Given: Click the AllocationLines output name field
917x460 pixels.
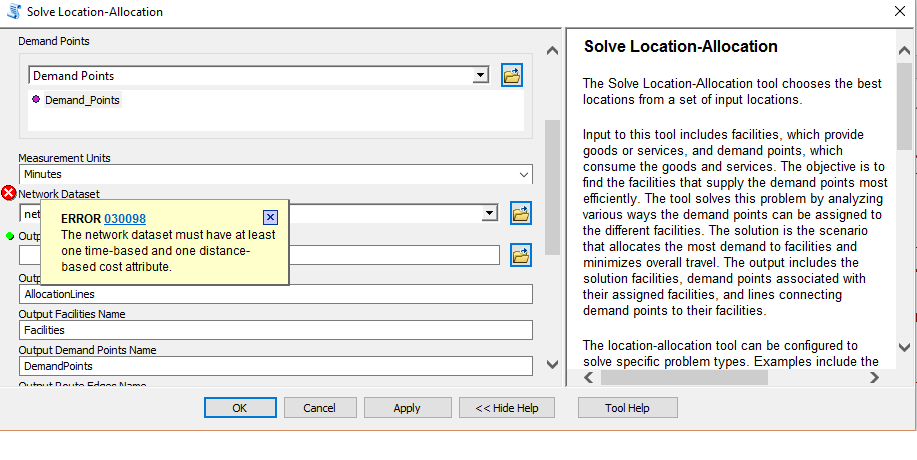Looking at the screenshot, I should coord(276,294).
